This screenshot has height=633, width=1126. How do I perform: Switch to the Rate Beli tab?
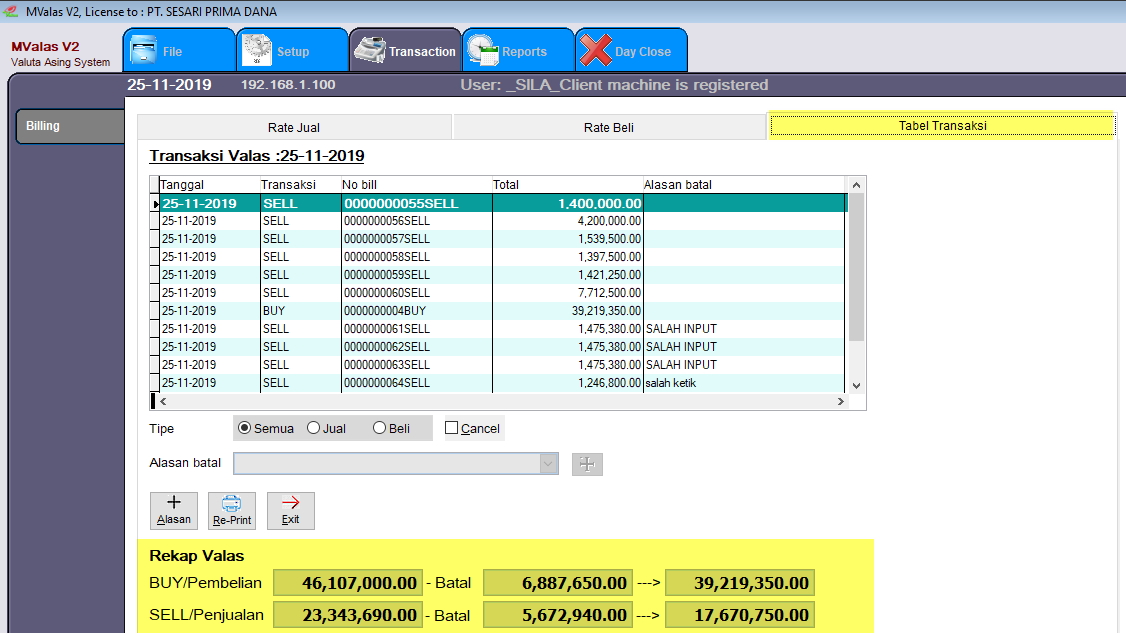pyautogui.click(x=609, y=127)
